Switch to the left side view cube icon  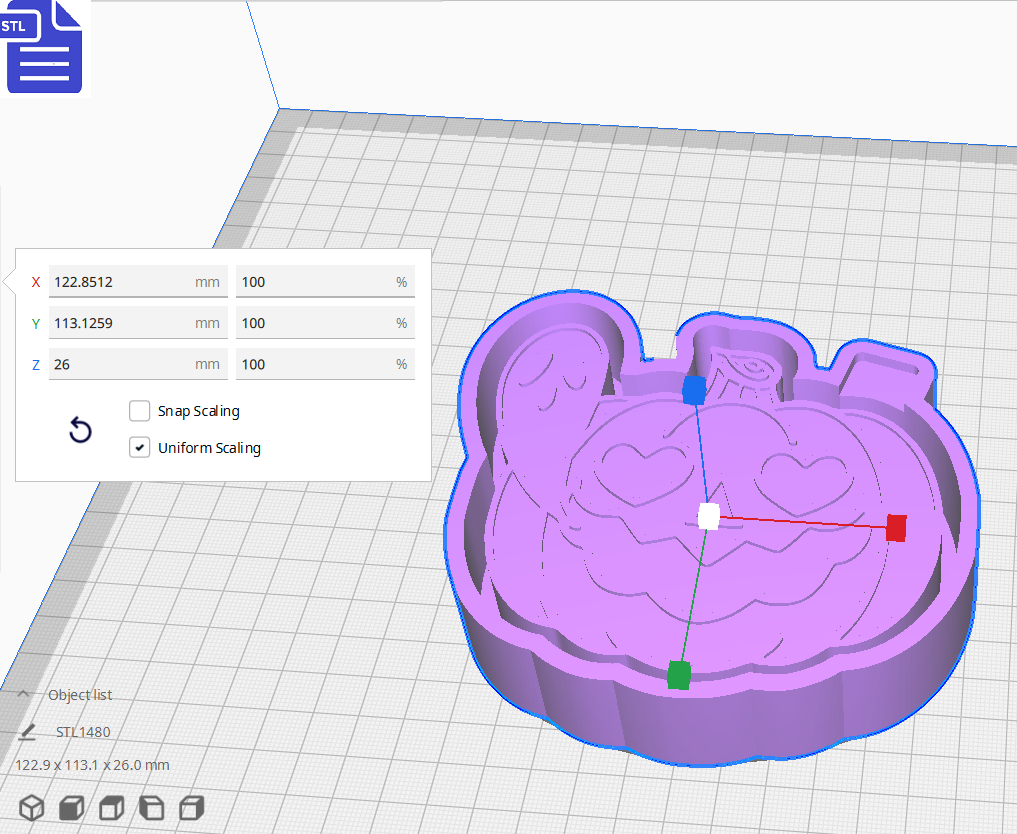click(151, 807)
